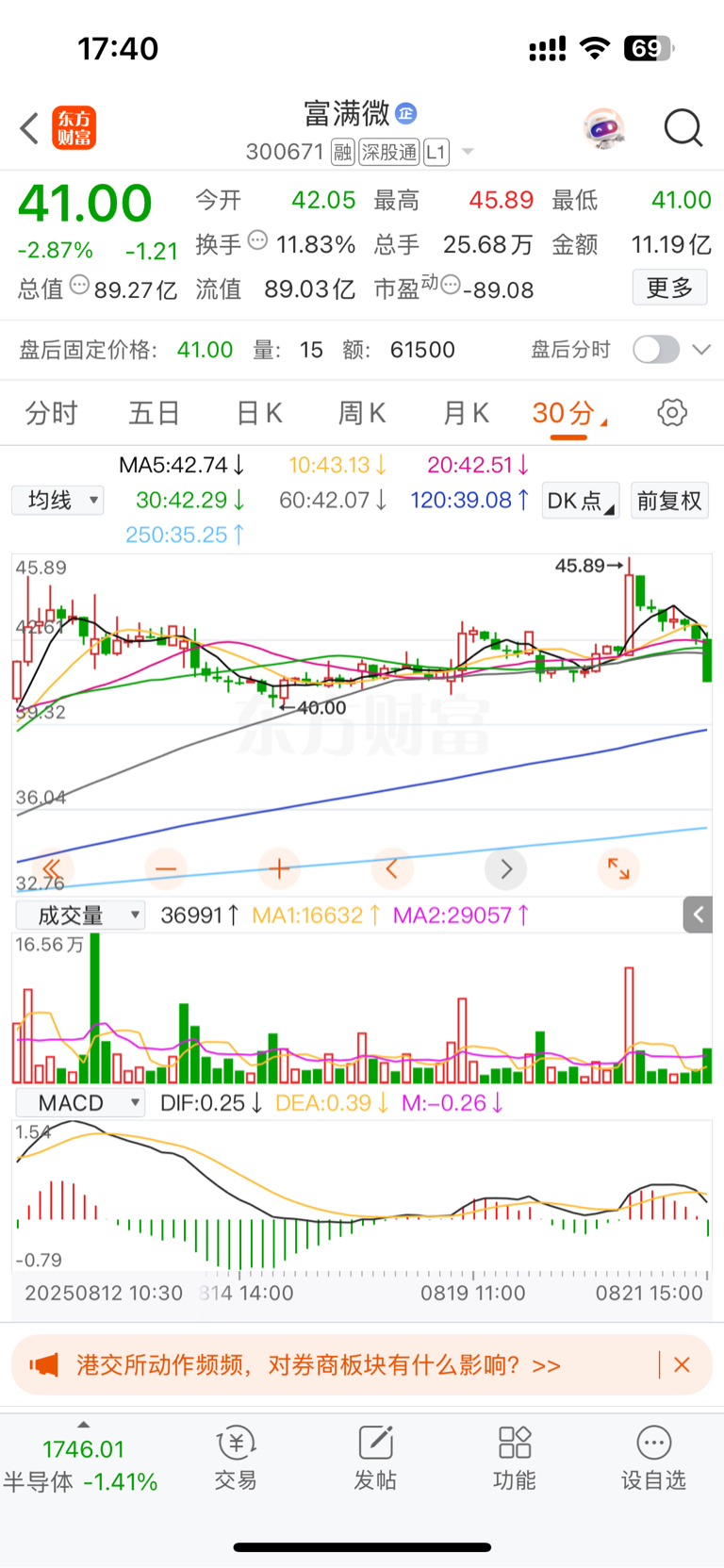
Task: Tap the stock code 300671
Action: [x=285, y=153]
